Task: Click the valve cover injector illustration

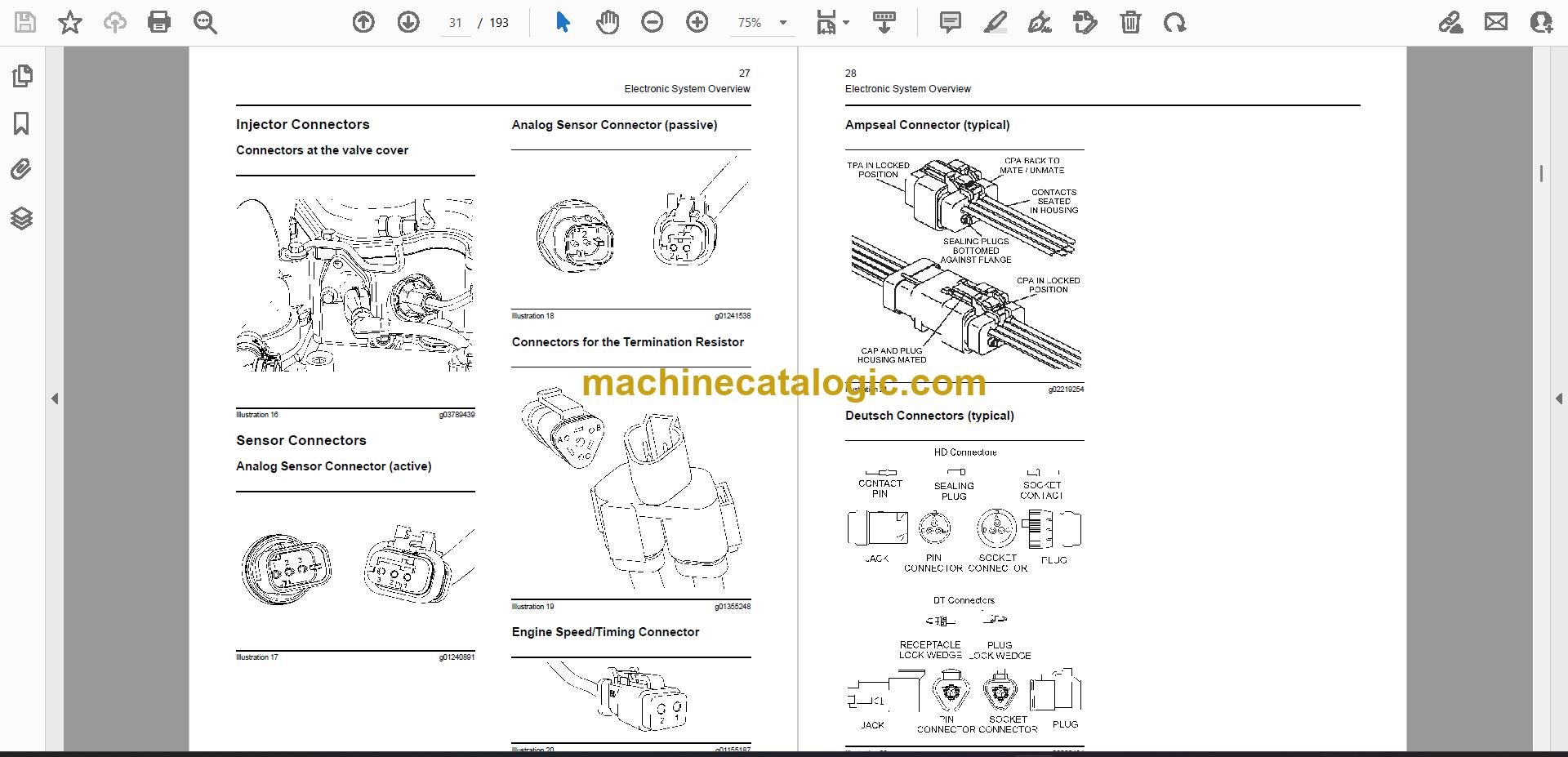Action: pos(354,285)
